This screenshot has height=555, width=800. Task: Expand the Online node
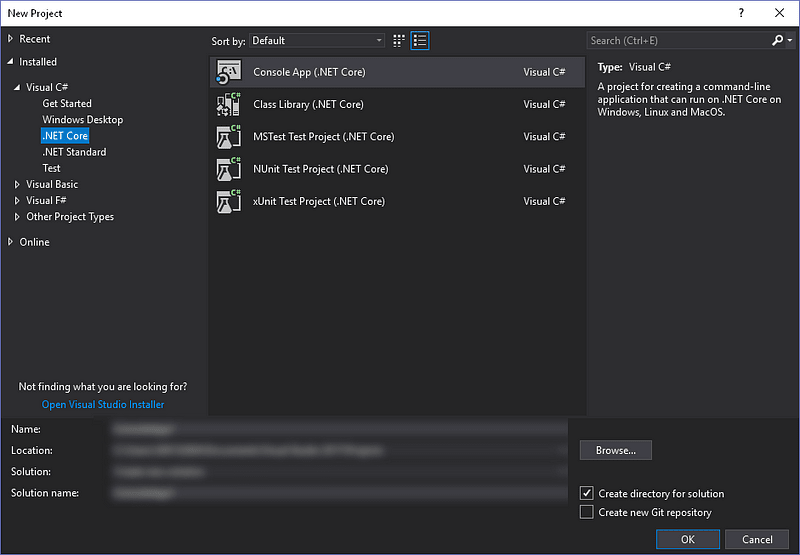[10, 242]
